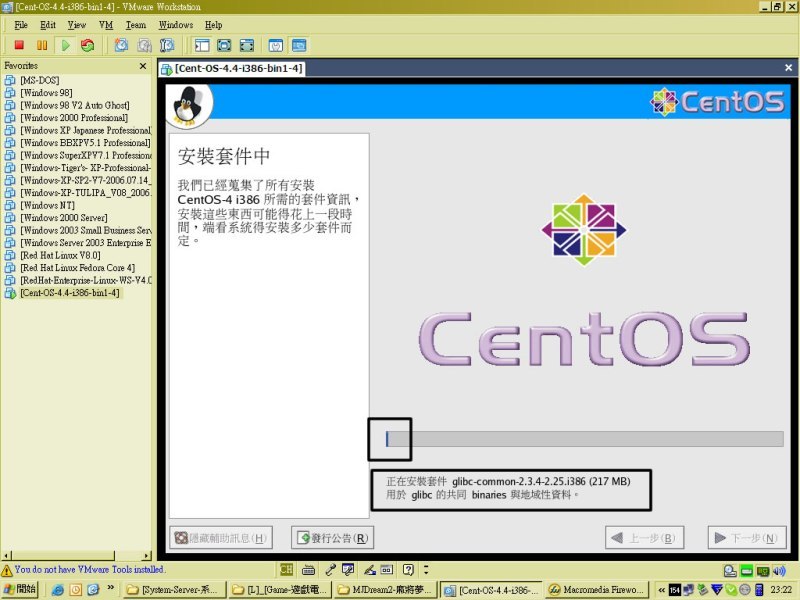Click the 隱藏輔助訊息(H) button

[221, 538]
